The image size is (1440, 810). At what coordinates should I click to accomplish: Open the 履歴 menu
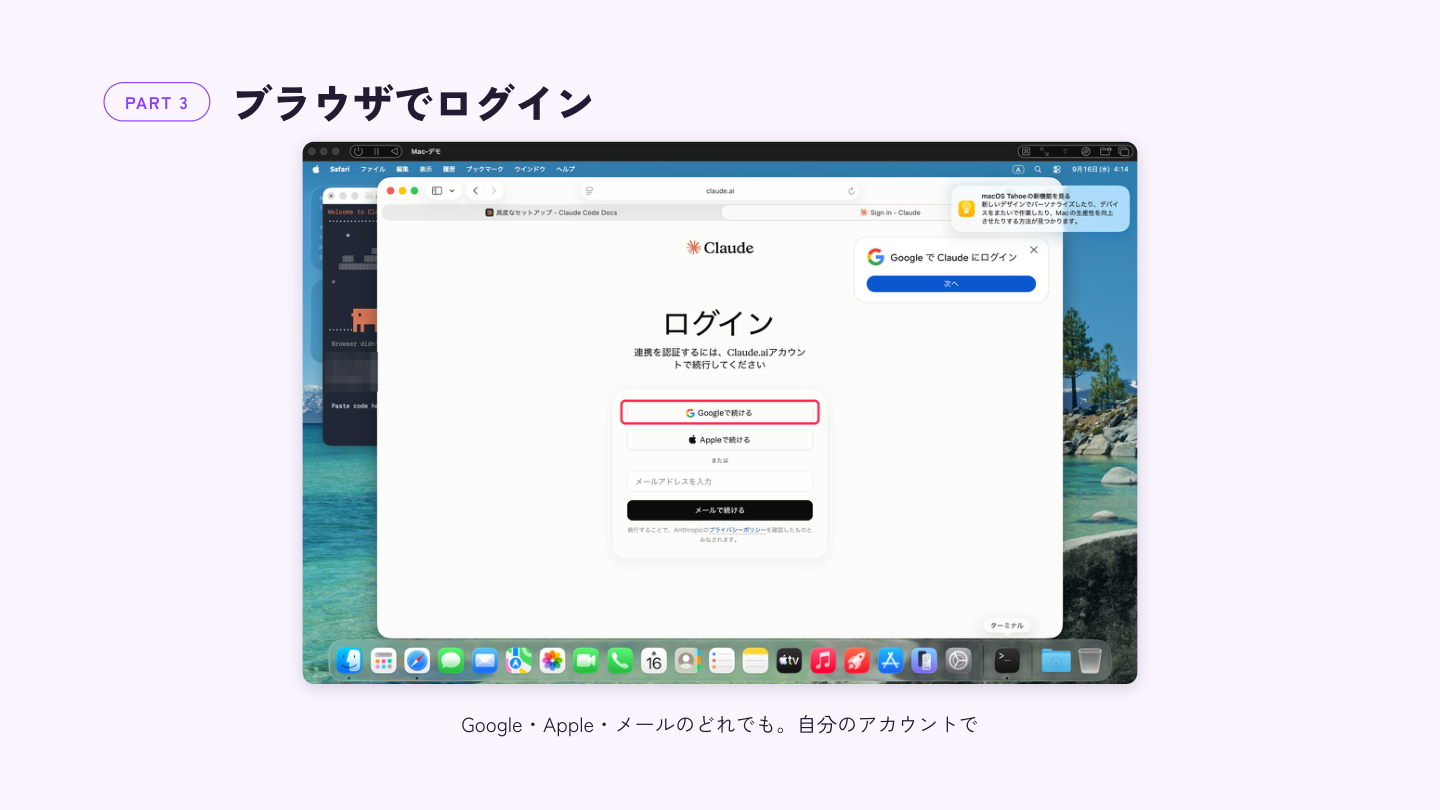tap(449, 169)
